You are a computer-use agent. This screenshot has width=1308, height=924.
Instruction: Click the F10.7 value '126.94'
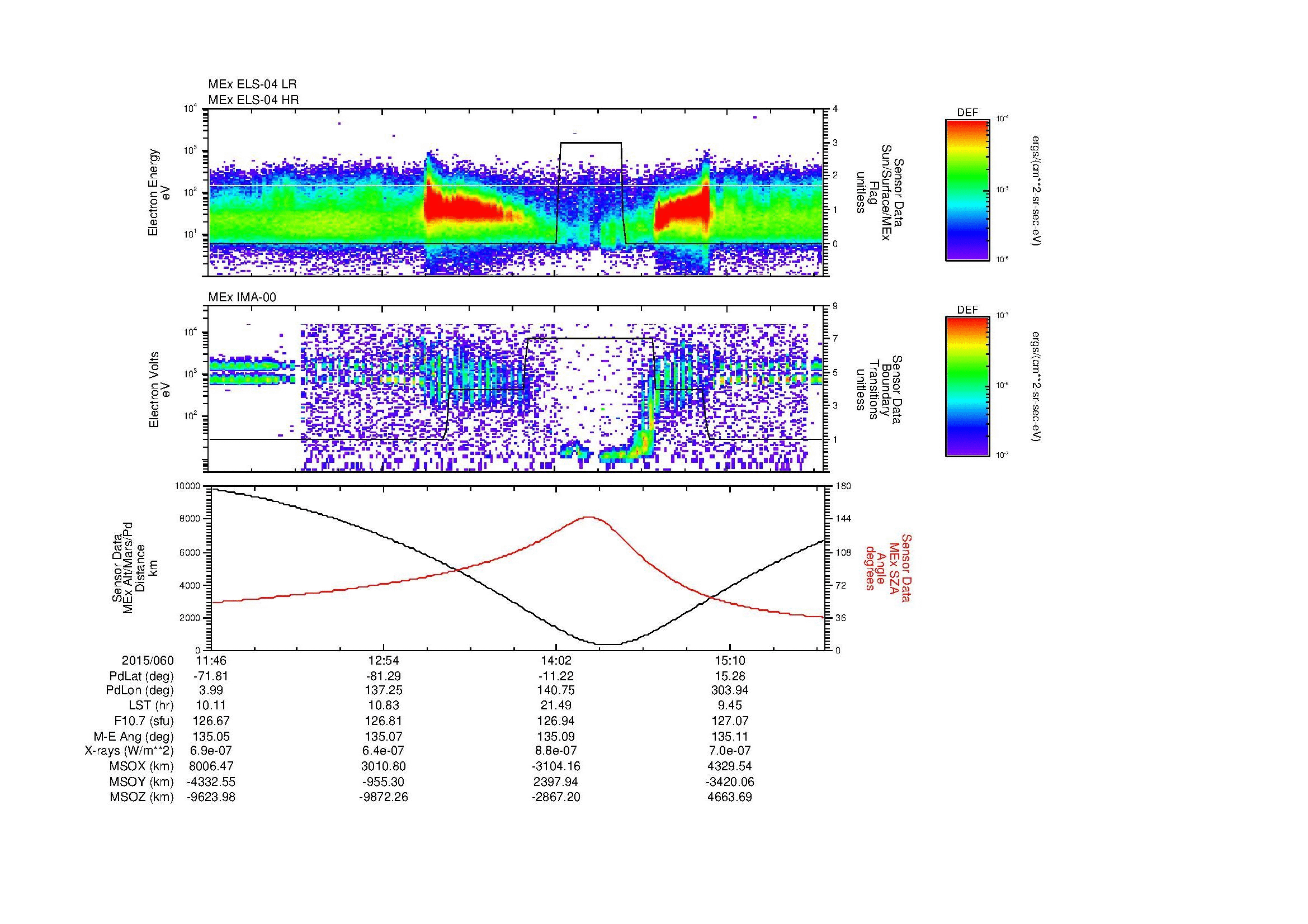[556, 721]
